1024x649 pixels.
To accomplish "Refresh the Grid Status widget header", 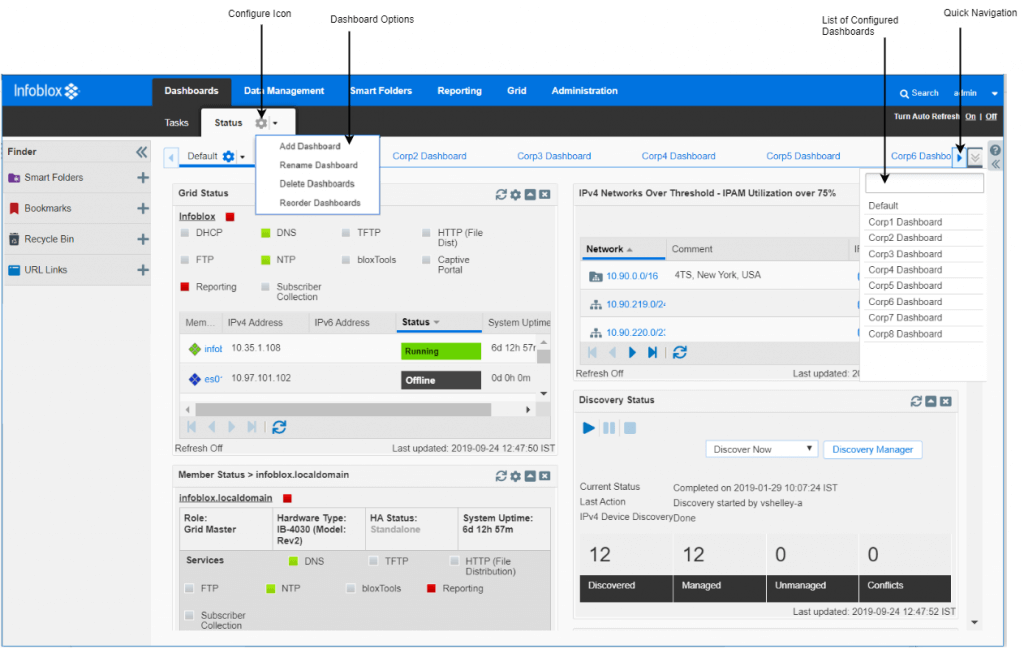I will click(x=501, y=195).
